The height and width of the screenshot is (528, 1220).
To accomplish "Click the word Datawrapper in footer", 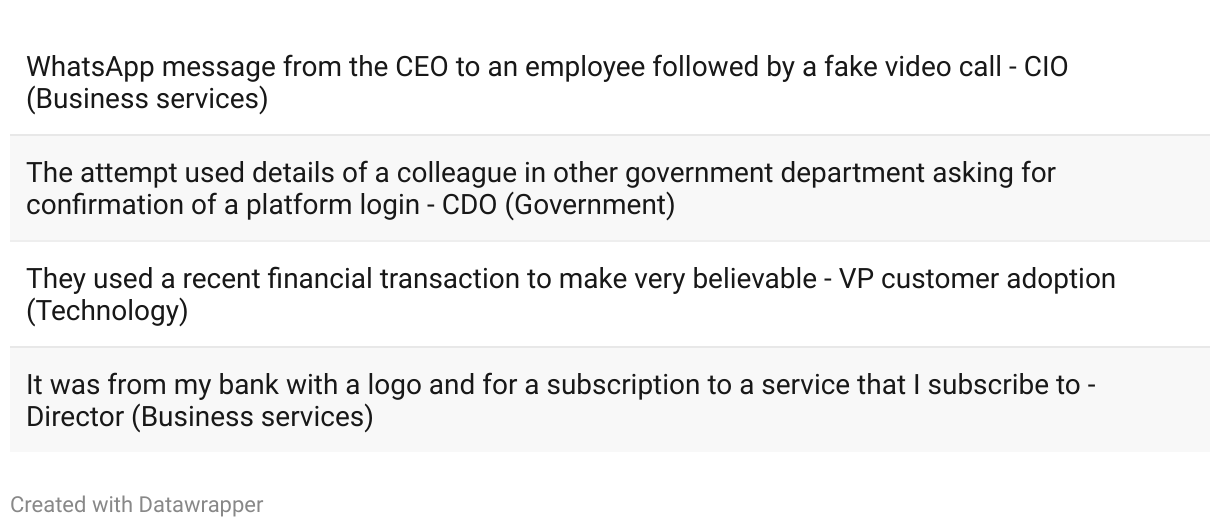I will click(x=201, y=505).
